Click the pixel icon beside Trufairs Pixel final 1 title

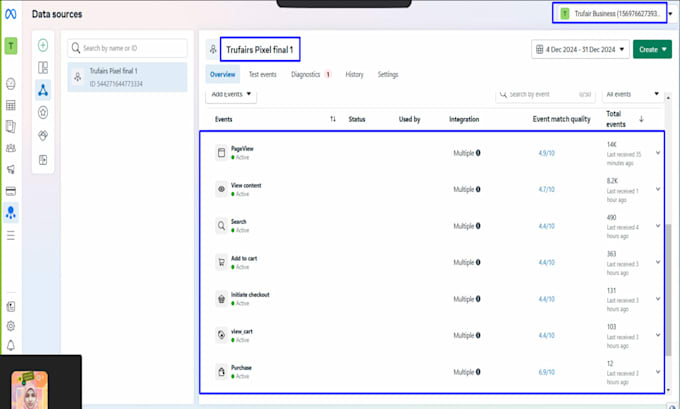click(x=213, y=49)
